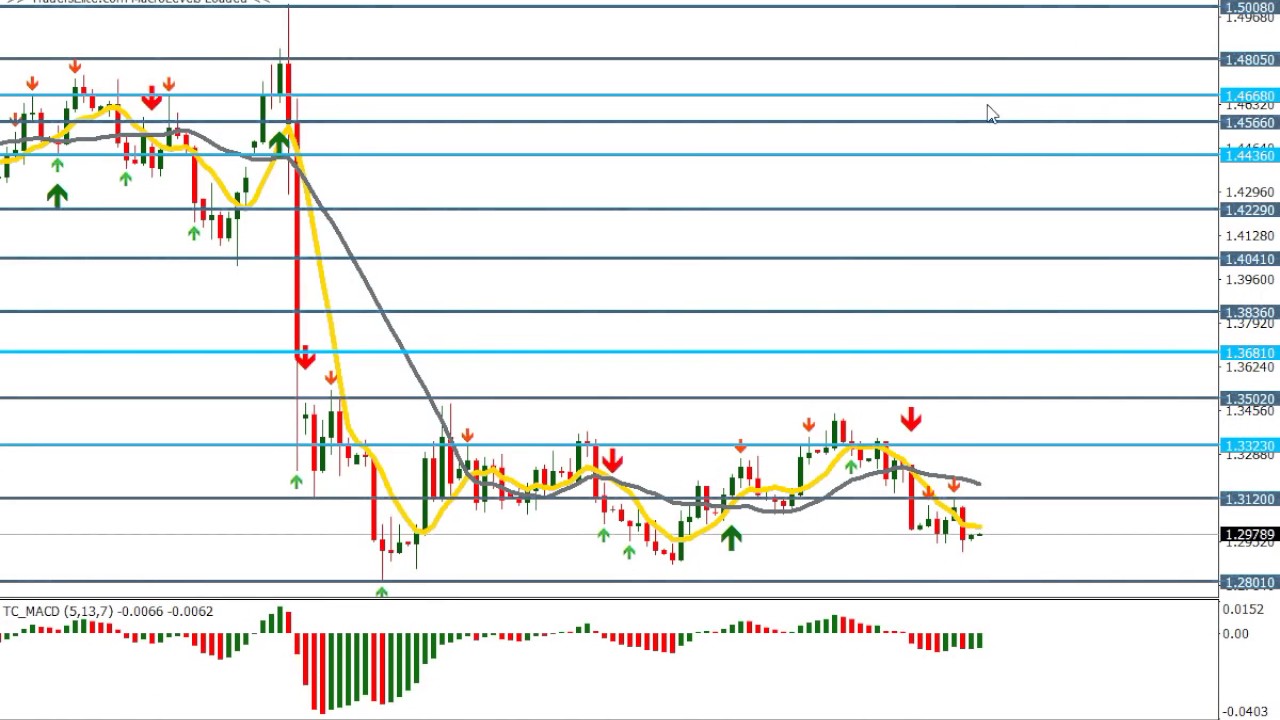Select the 1.38360 level label
Image resolution: width=1280 pixels, height=720 pixels.
point(1249,312)
